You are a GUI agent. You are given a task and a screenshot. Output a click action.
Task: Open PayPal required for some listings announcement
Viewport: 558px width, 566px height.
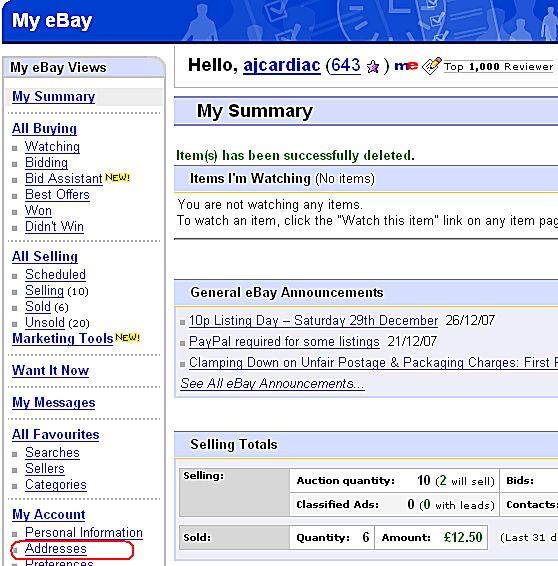[x=284, y=342]
